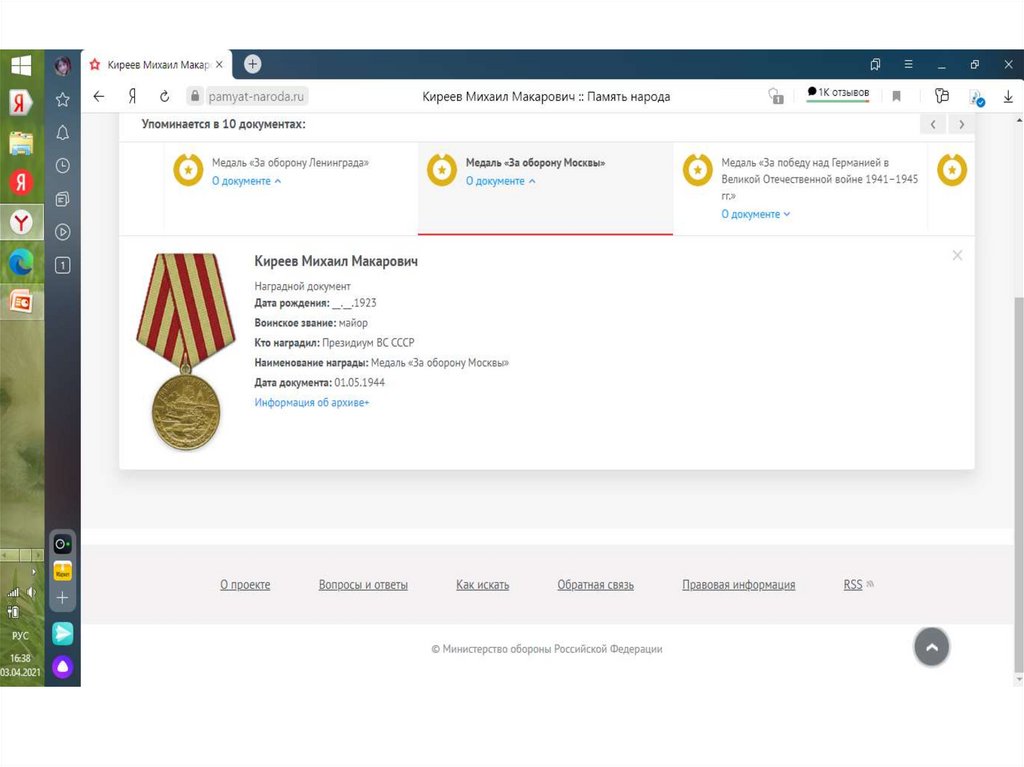Open Yandex home page button

[x=133, y=97]
